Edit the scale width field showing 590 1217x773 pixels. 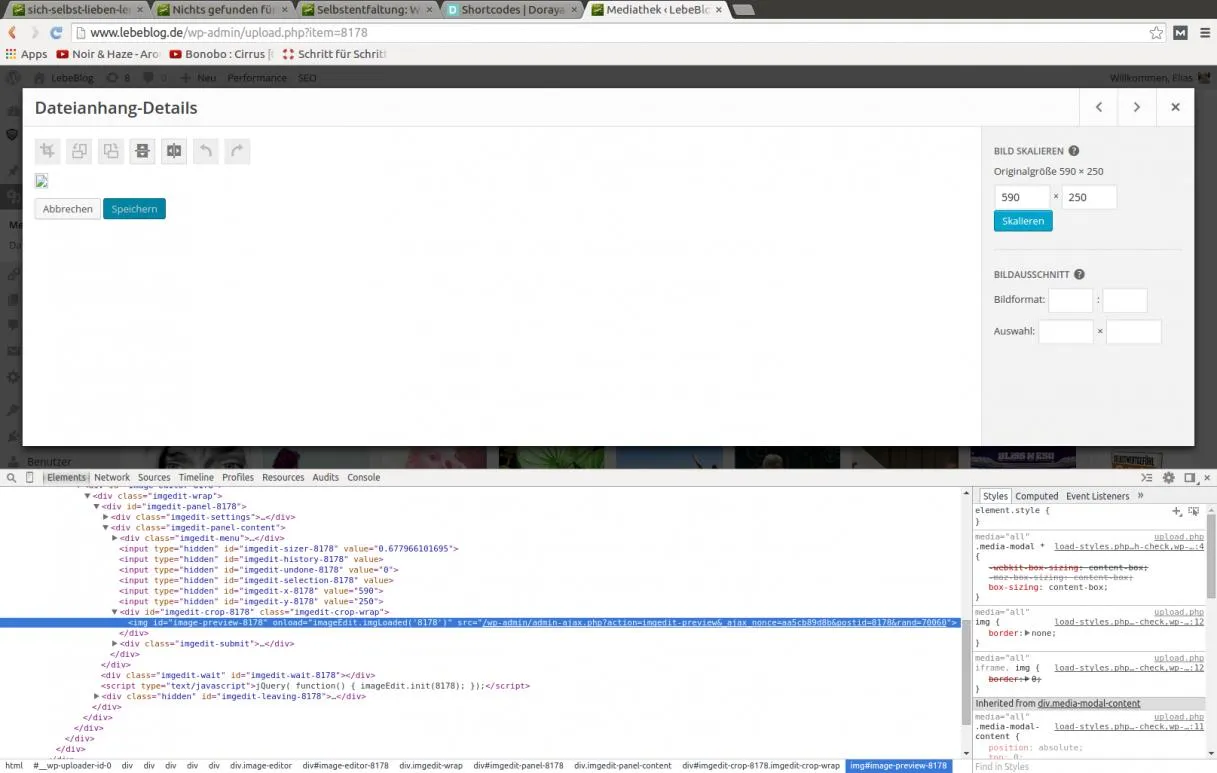[x=1022, y=197]
